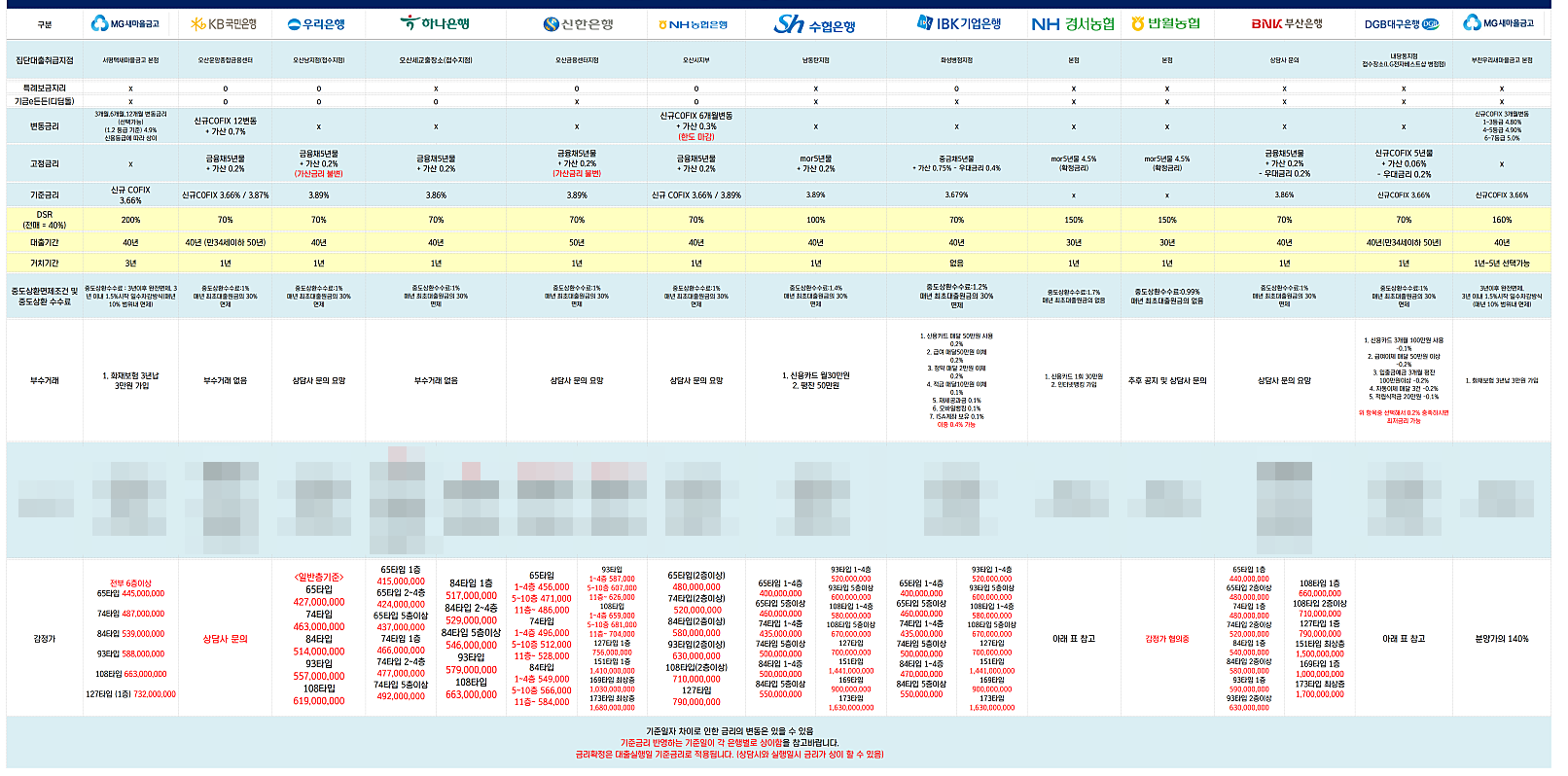Screen dimensions: 1568x776
Task: Select the 중도상환면제조건 및 중도상환 수수료 label
Action: [45, 296]
